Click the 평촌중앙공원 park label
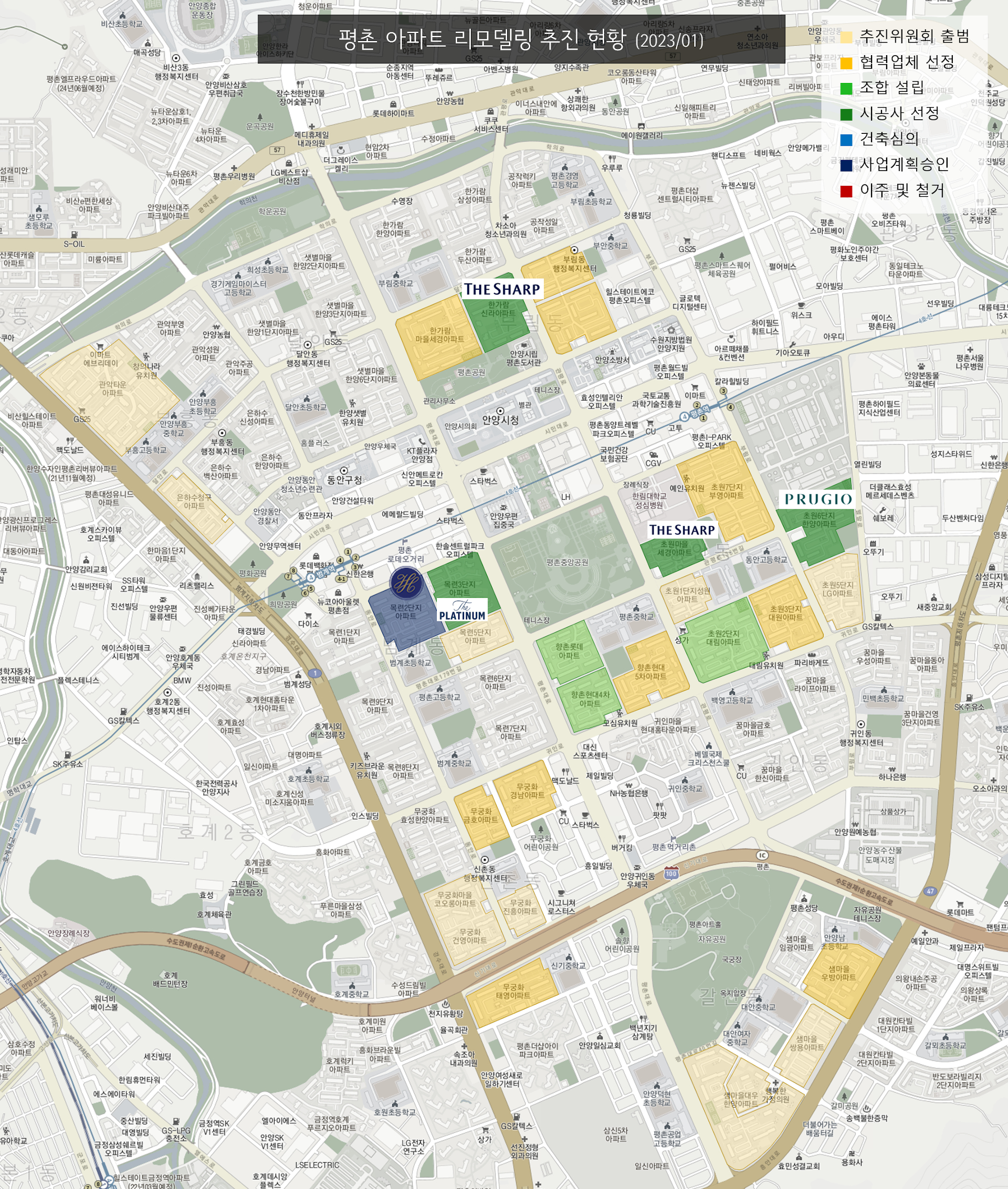The height and width of the screenshot is (1189, 1008). click(567, 563)
